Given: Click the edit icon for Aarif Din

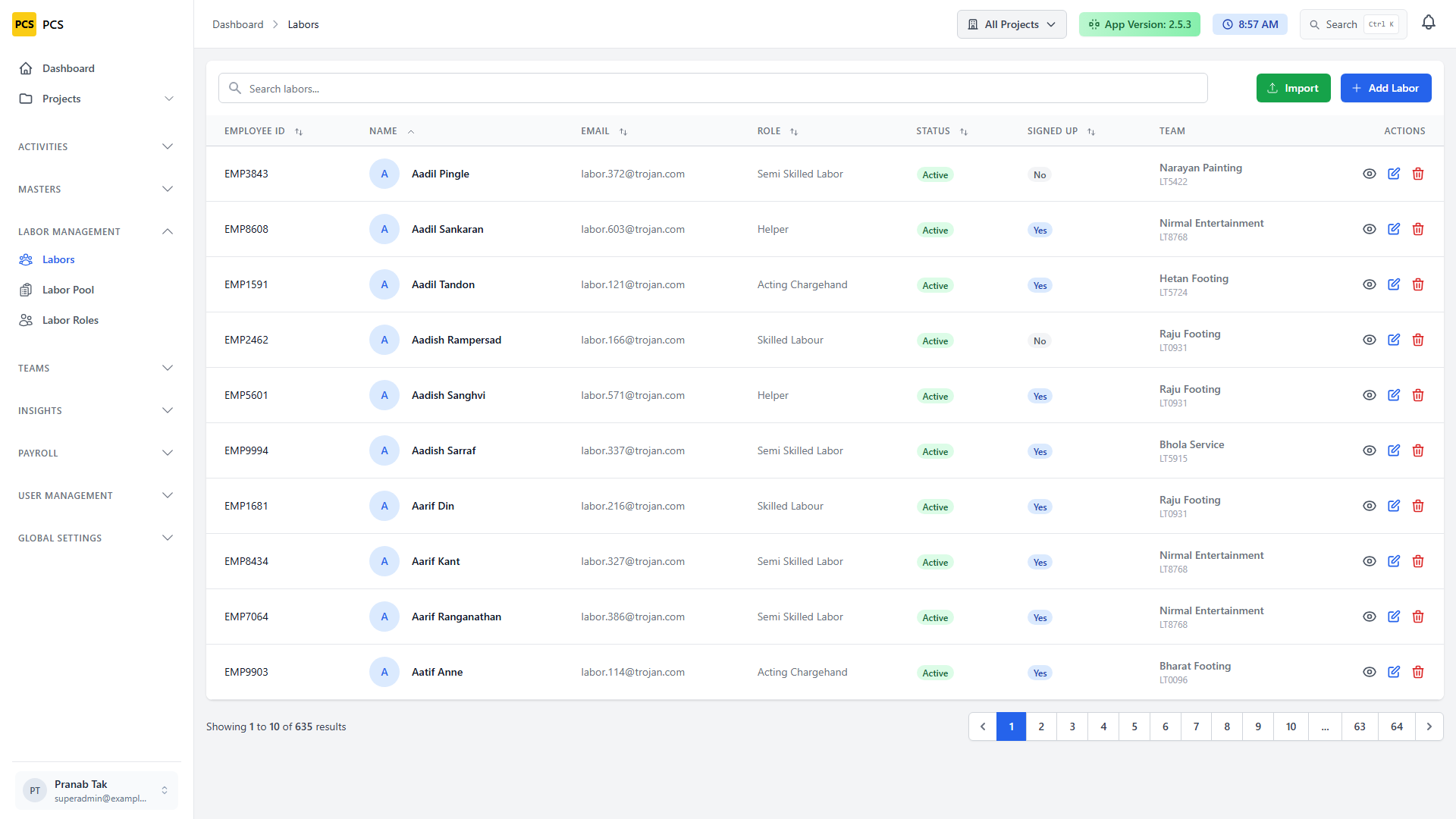Looking at the screenshot, I should [1394, 506].
